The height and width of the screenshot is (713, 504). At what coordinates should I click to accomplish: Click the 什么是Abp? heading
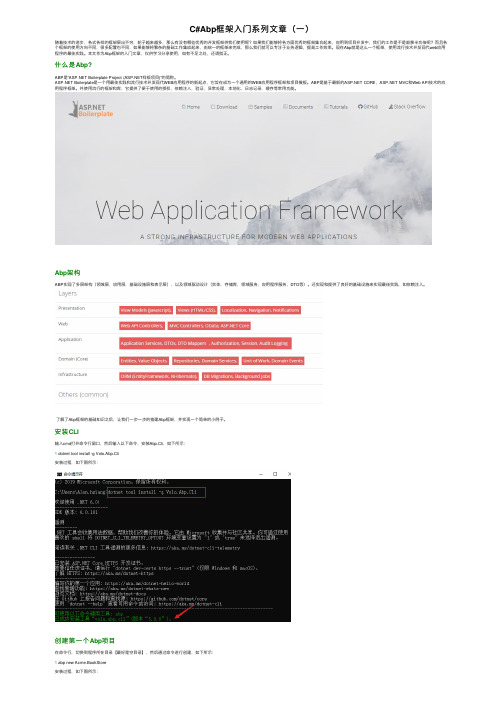click(73, 65)
